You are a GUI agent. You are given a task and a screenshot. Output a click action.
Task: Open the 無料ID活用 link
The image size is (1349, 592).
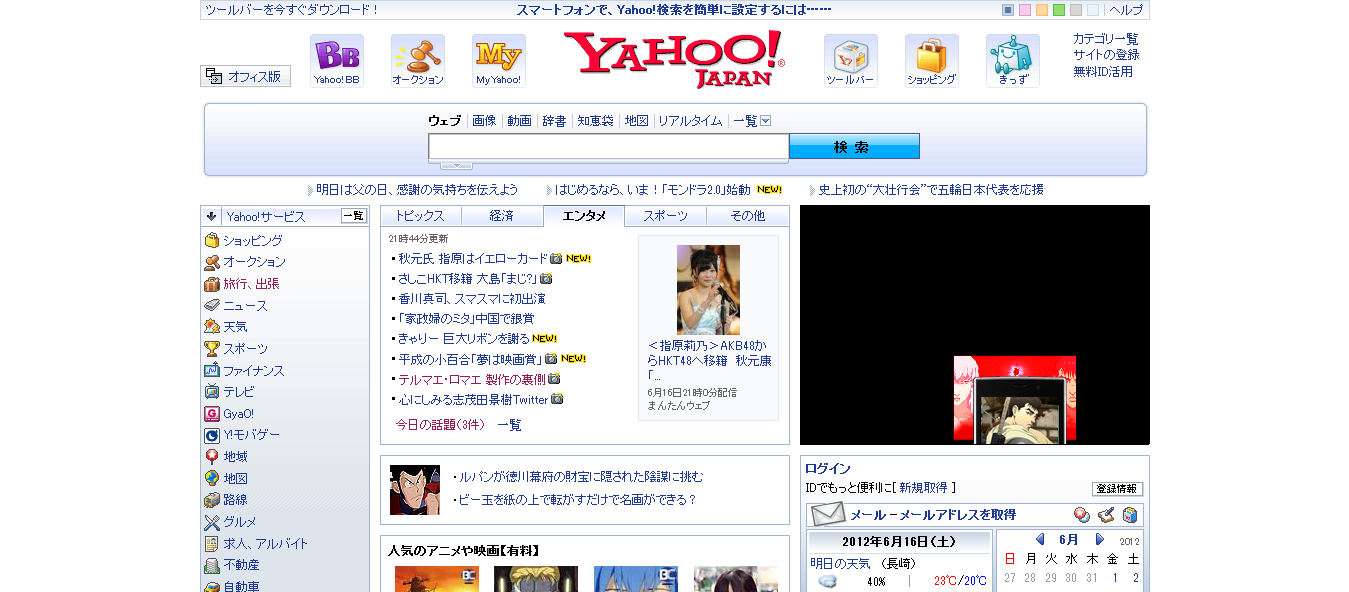coord(1103,71)
